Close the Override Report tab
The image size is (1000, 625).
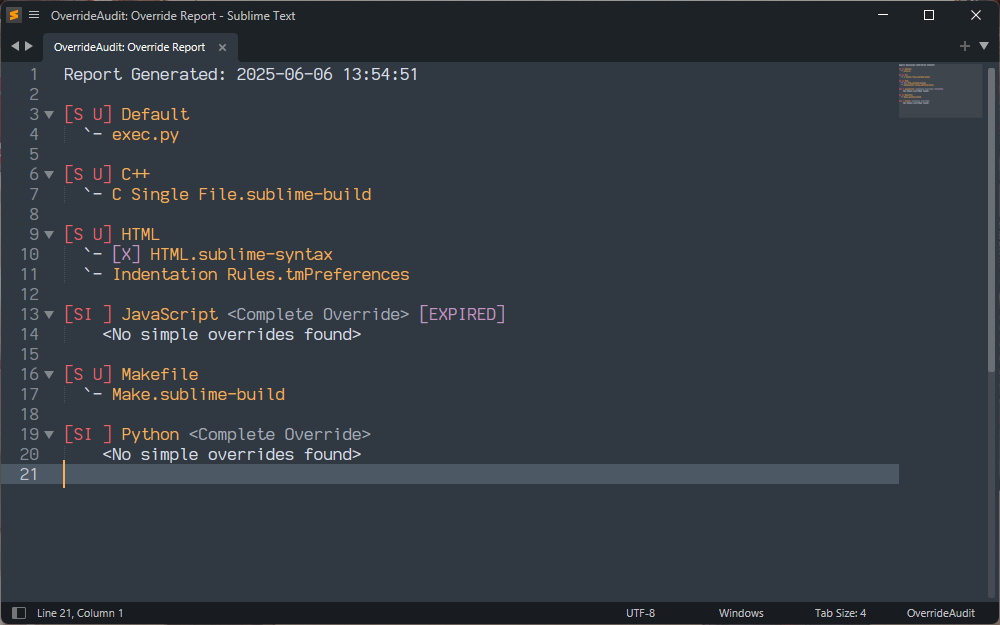(x=222, y=47)
